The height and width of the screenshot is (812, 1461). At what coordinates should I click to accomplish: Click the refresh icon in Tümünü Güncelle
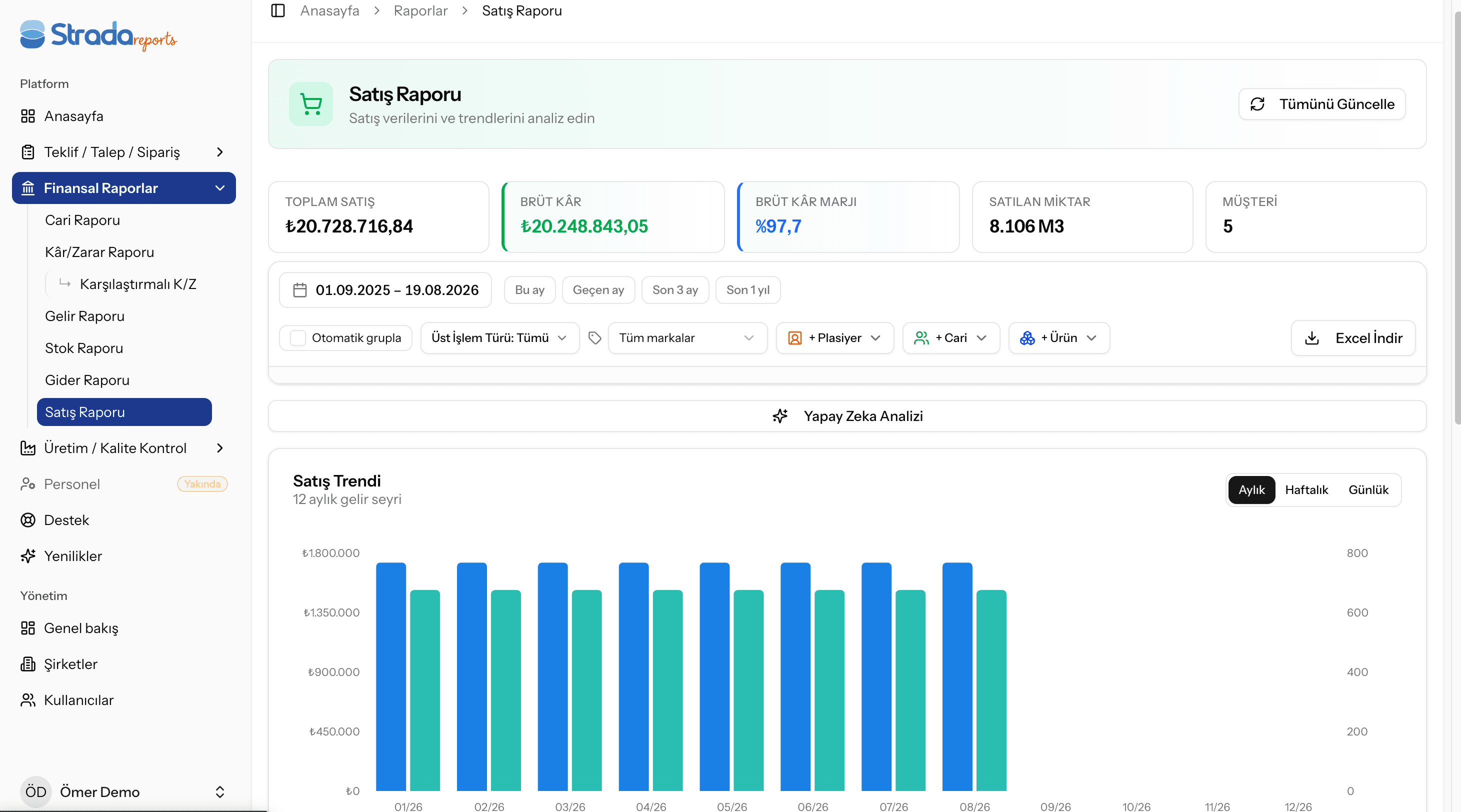[x=1257, y=104]
